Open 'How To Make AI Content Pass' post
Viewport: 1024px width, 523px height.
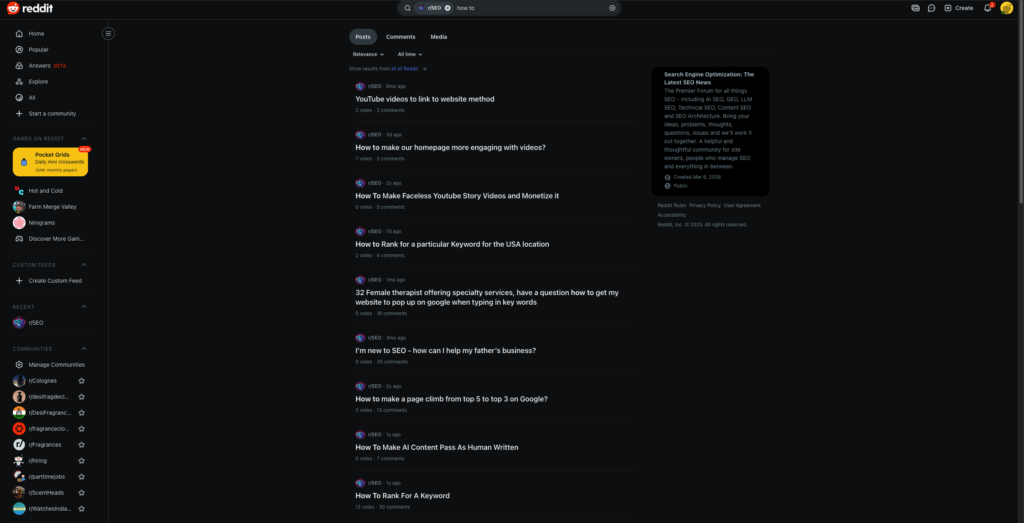[437, 447]
